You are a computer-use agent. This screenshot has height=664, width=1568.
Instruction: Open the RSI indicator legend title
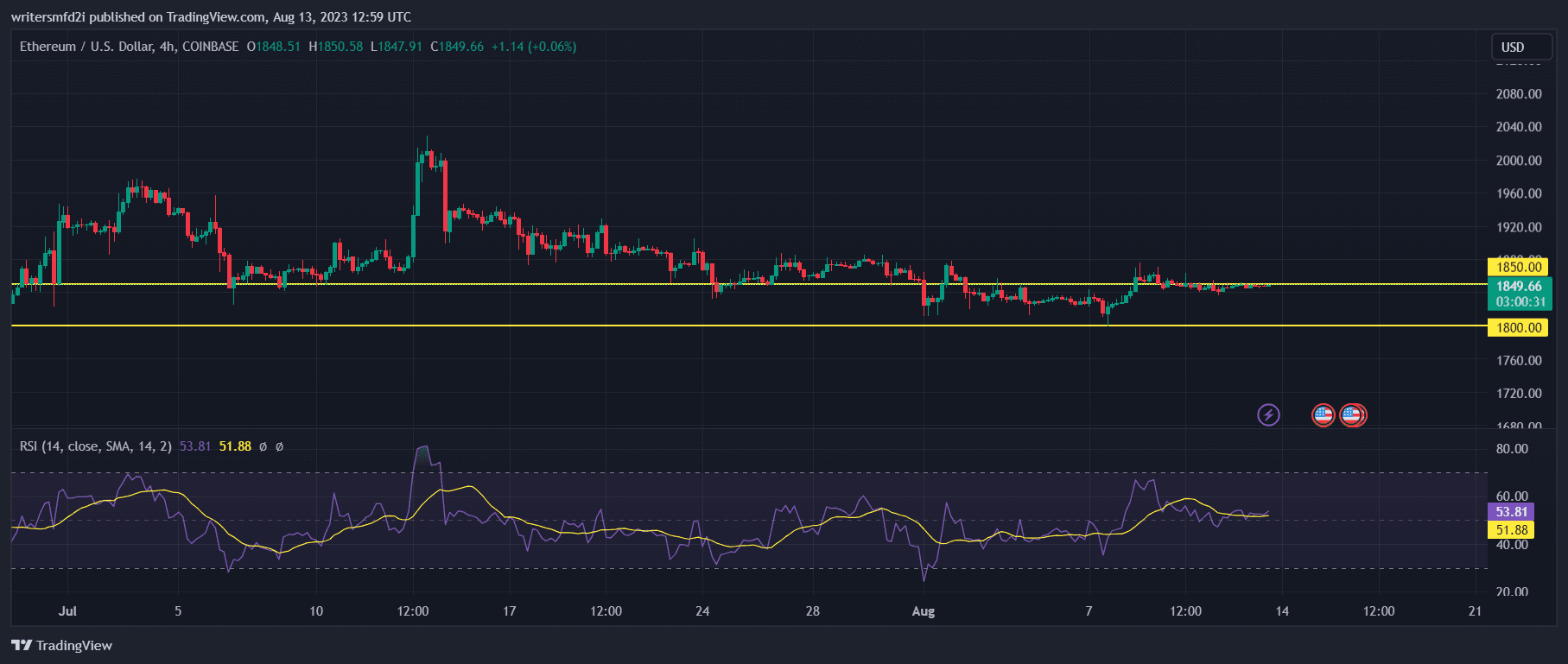point(95,446)
